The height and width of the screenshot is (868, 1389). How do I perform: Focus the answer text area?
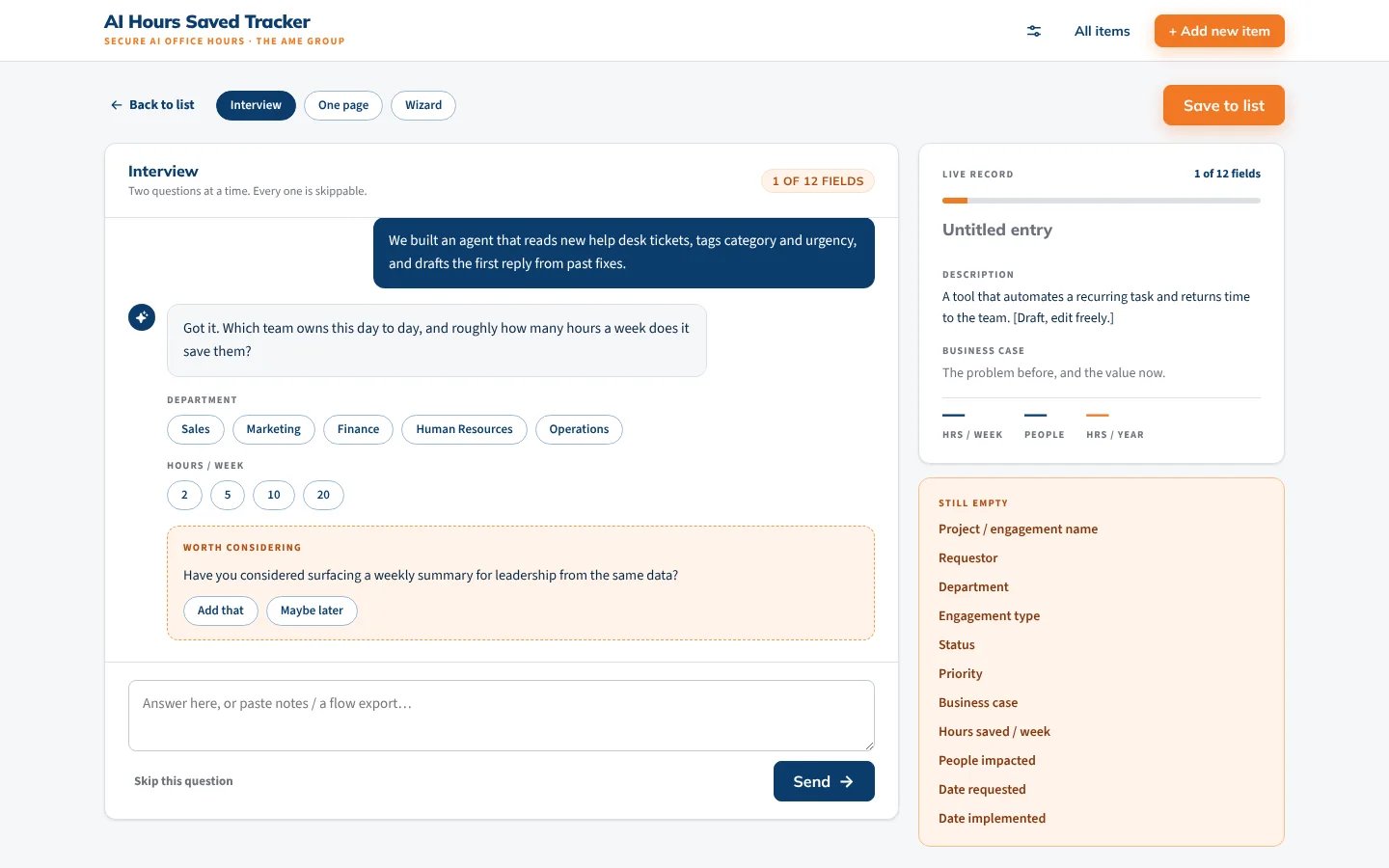tap(502, 716)
